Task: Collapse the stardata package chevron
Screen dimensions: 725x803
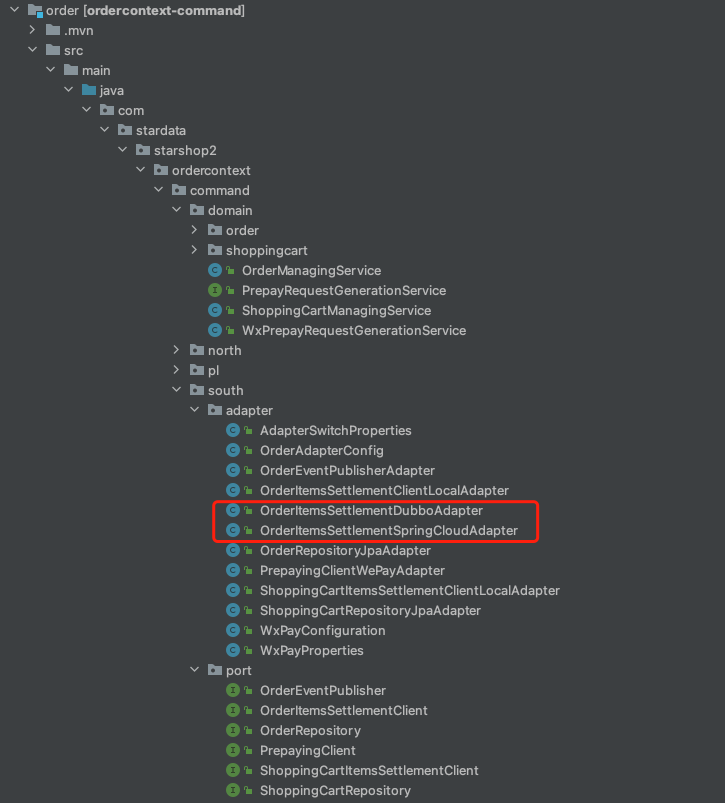Action: (x=104, y=130)
